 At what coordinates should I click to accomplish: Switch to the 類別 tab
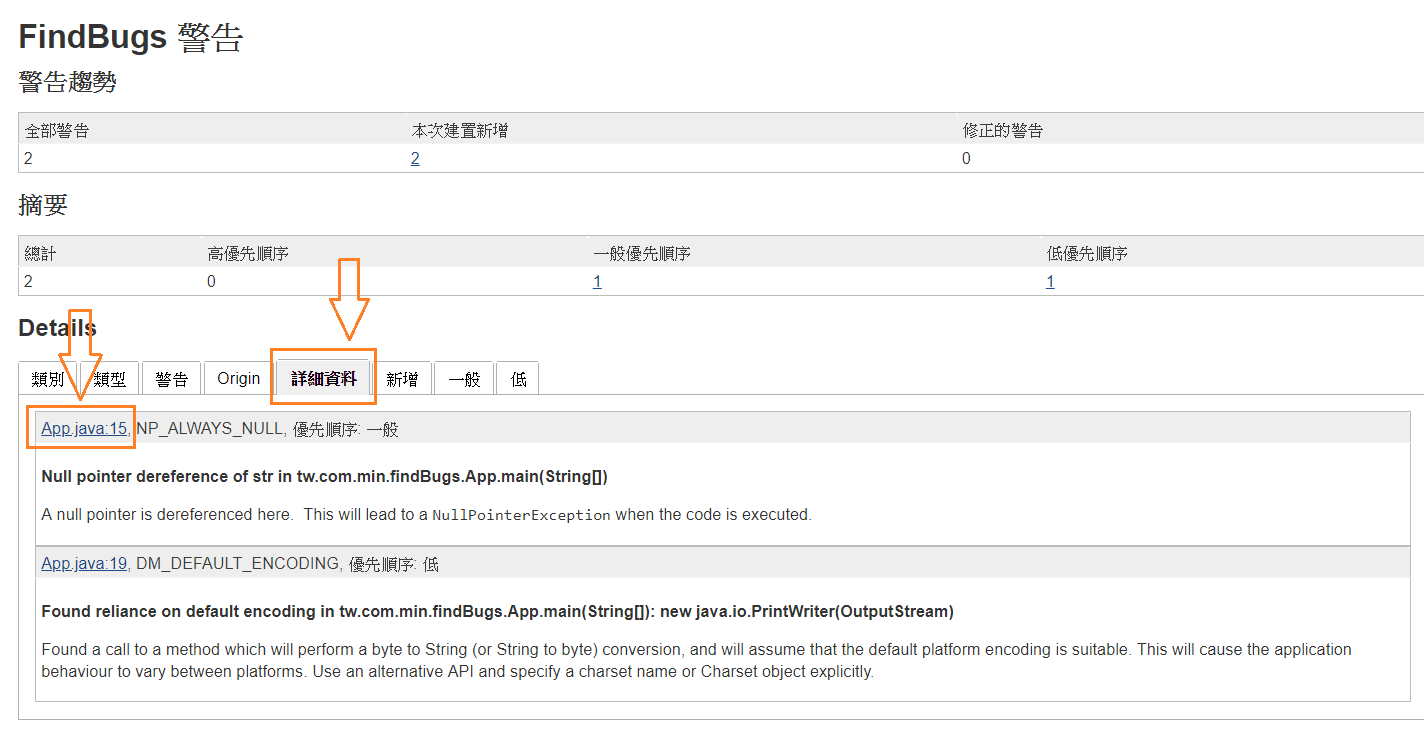coord(47,378)
